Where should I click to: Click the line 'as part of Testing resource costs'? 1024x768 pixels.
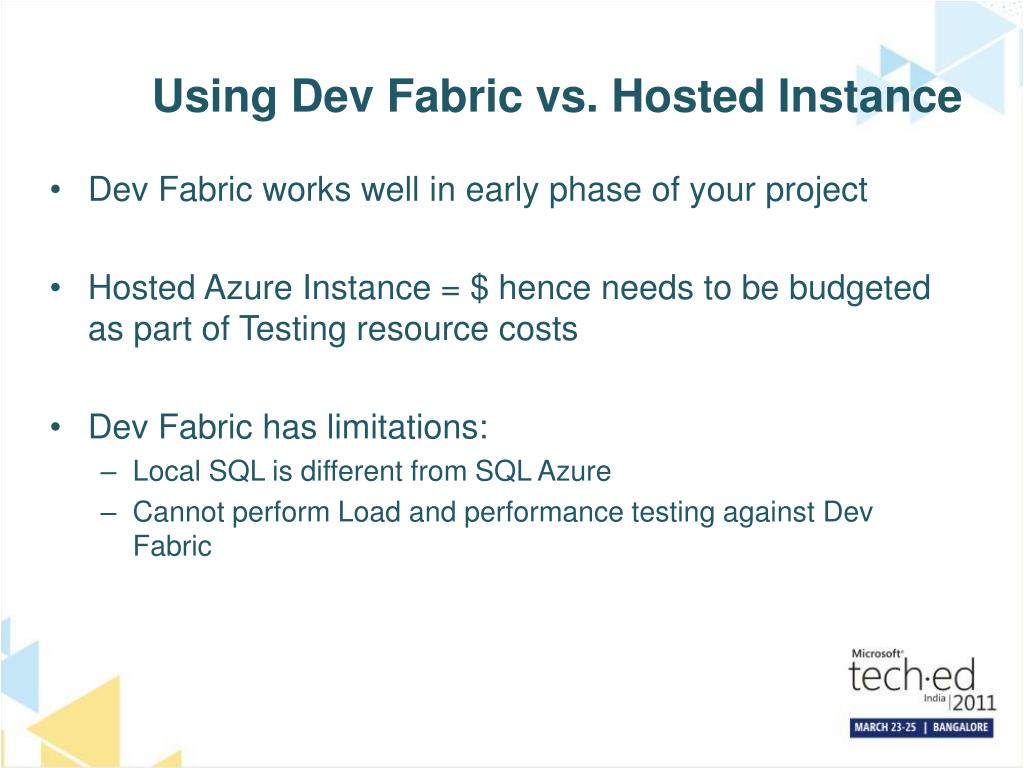(333, 328)
